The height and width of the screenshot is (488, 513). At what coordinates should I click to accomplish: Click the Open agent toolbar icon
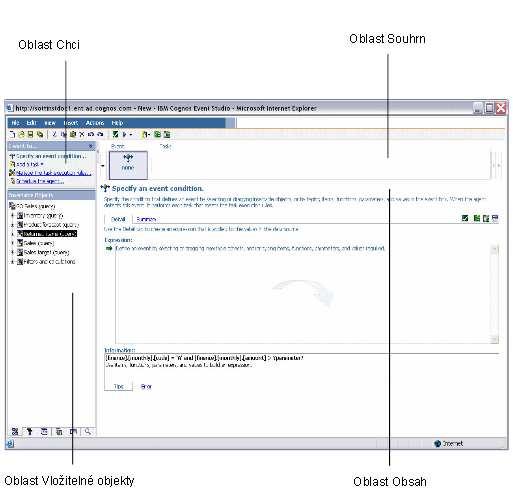coord(21,134)
